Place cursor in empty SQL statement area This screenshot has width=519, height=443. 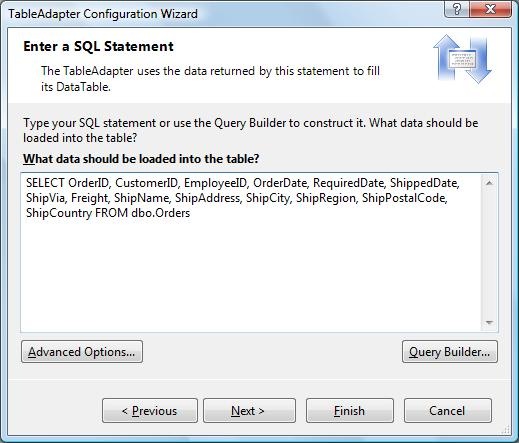pos(250,273)
